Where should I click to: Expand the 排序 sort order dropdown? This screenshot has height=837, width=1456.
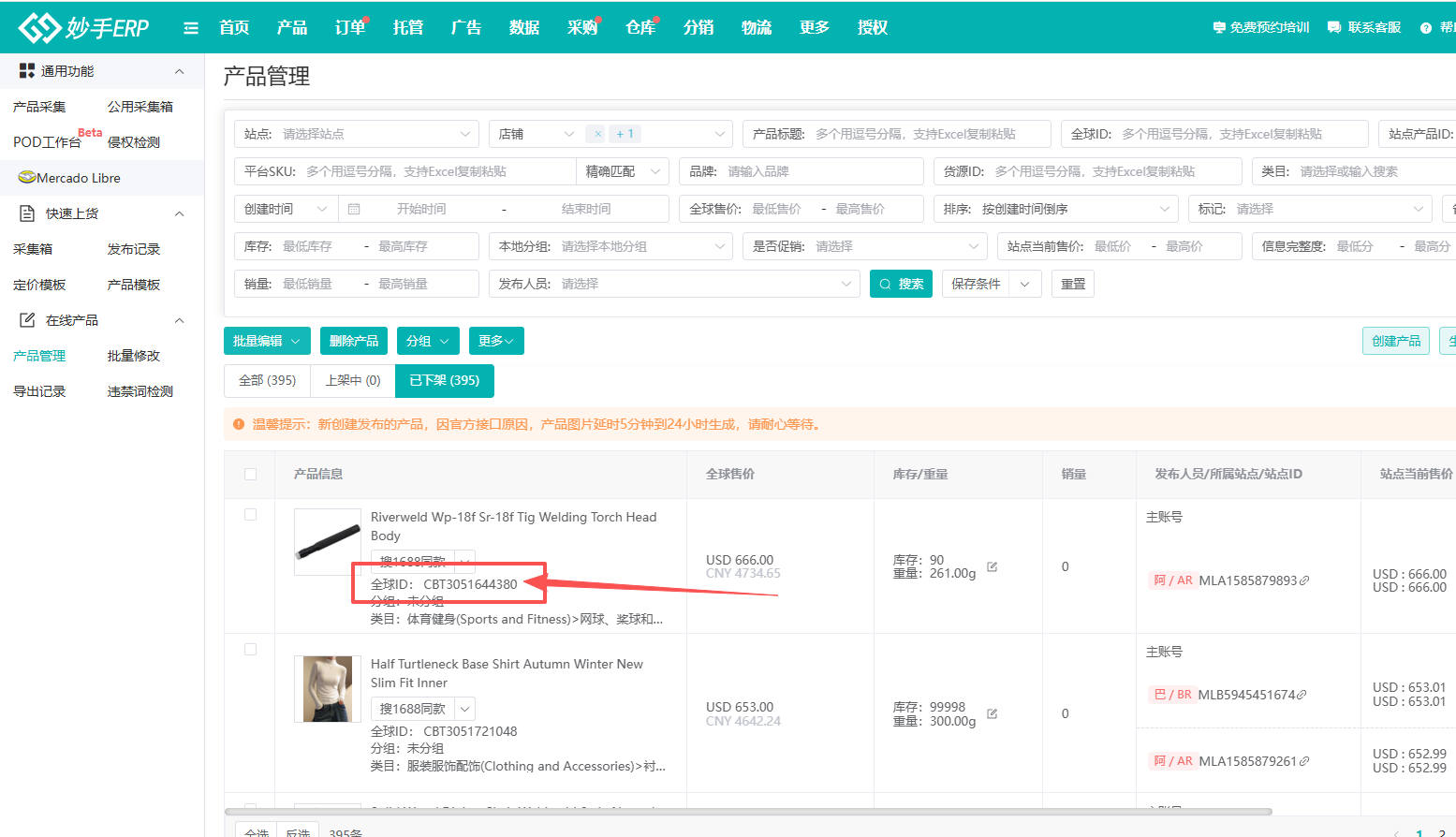(x=1163, y=209)
